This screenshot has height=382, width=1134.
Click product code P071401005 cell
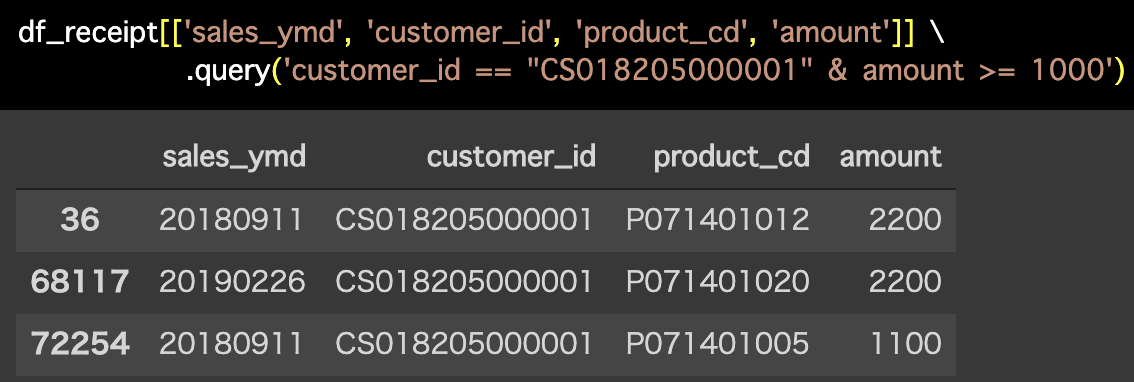717,344
